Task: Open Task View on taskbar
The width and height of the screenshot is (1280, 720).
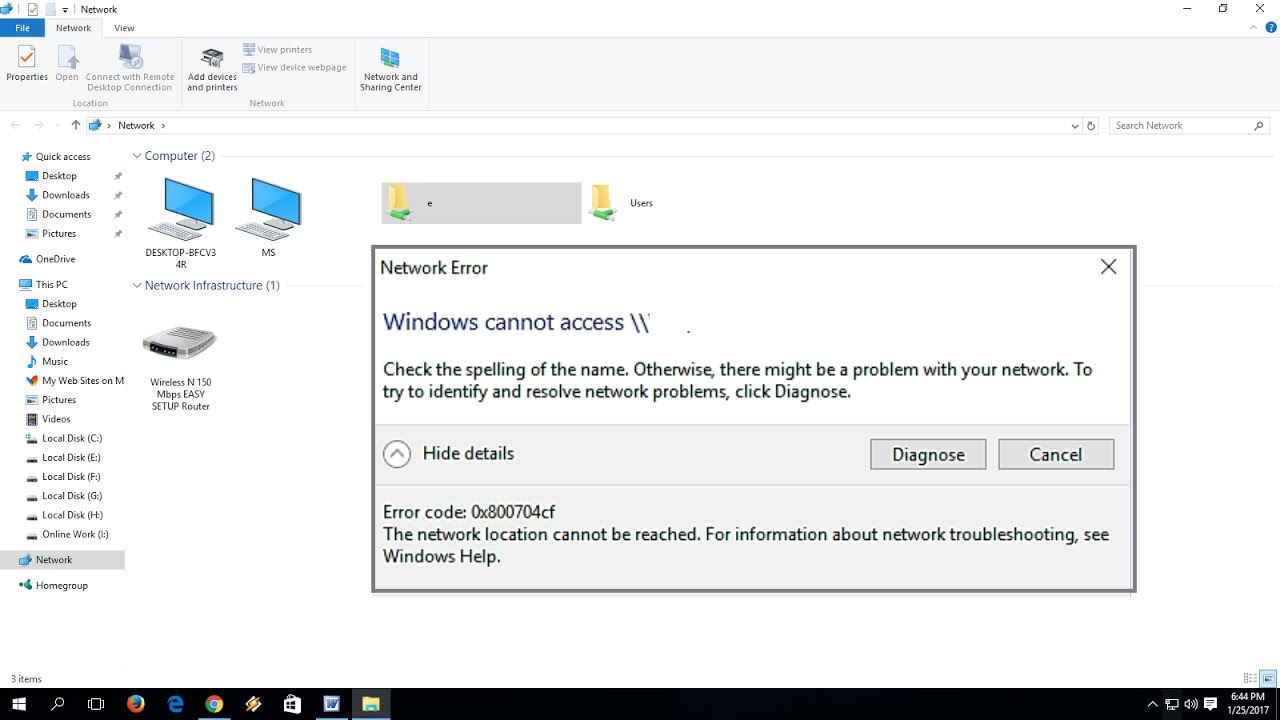Action: click(x=96, y=704)
